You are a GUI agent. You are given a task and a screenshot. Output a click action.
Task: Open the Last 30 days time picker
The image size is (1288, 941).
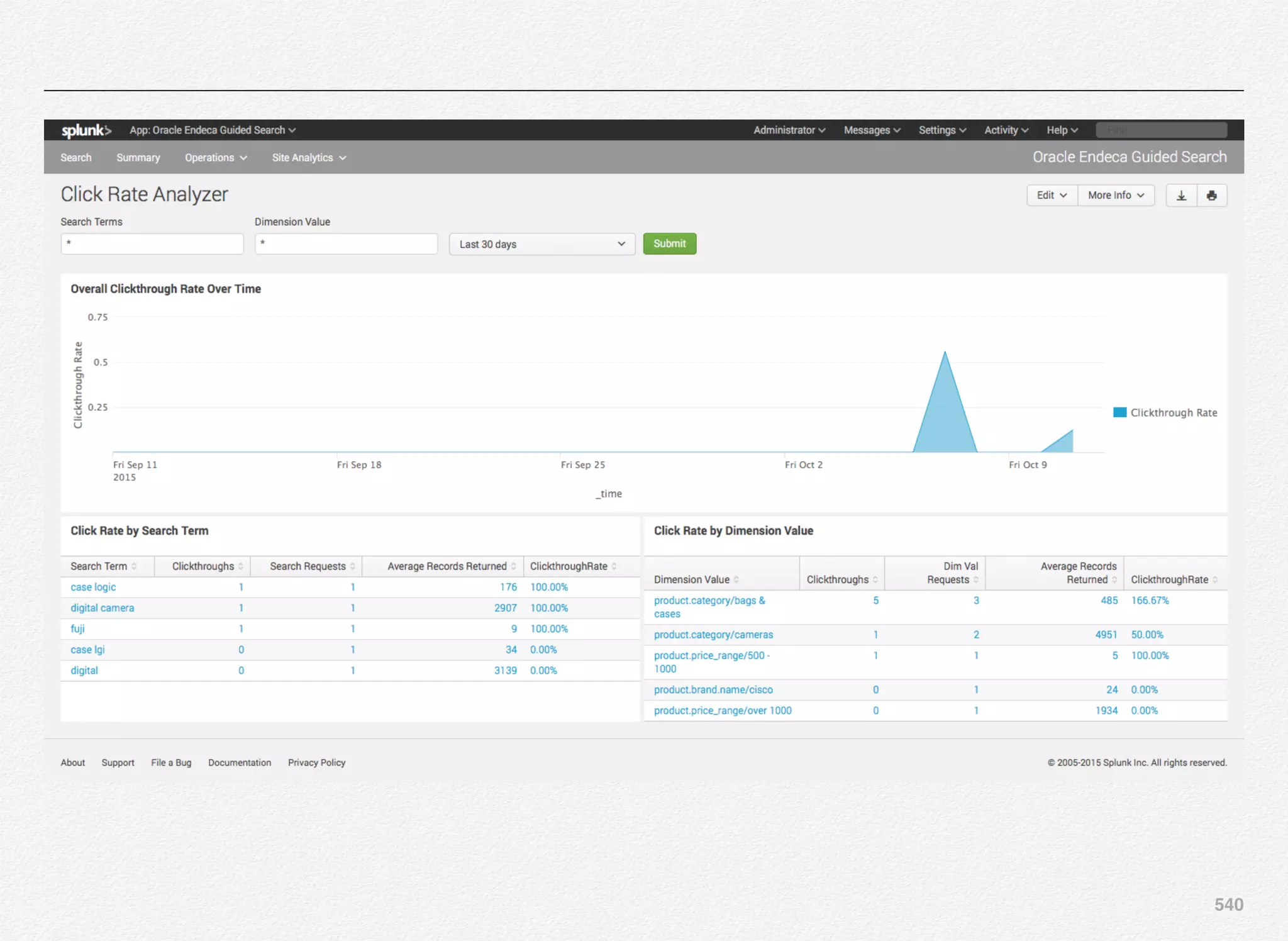541,244
